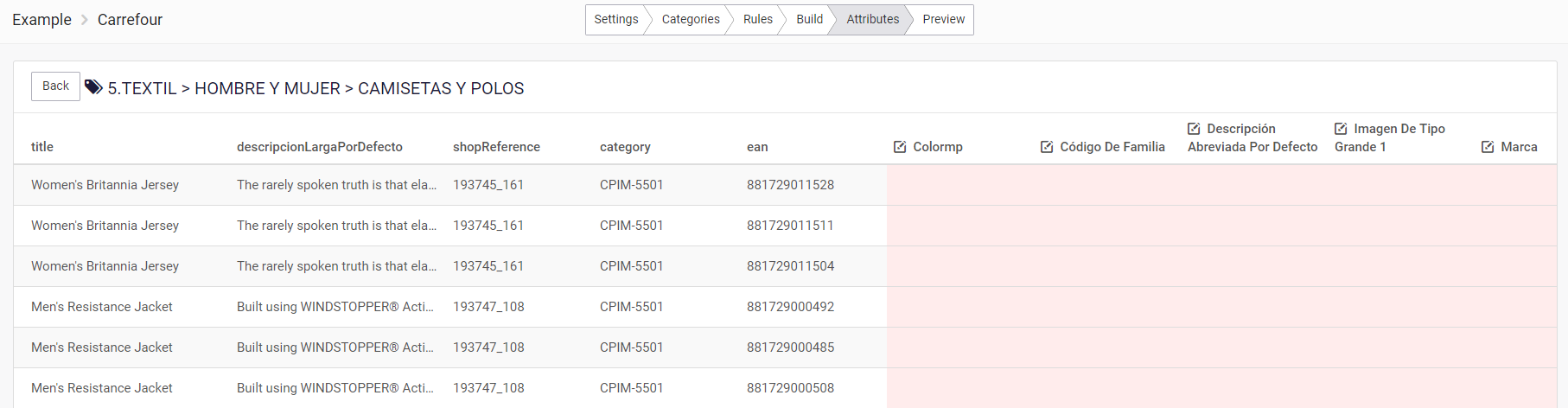Select the row with ean 881729000492
The width and height of the screenshot is (1568, 408).
pos(785,307)
